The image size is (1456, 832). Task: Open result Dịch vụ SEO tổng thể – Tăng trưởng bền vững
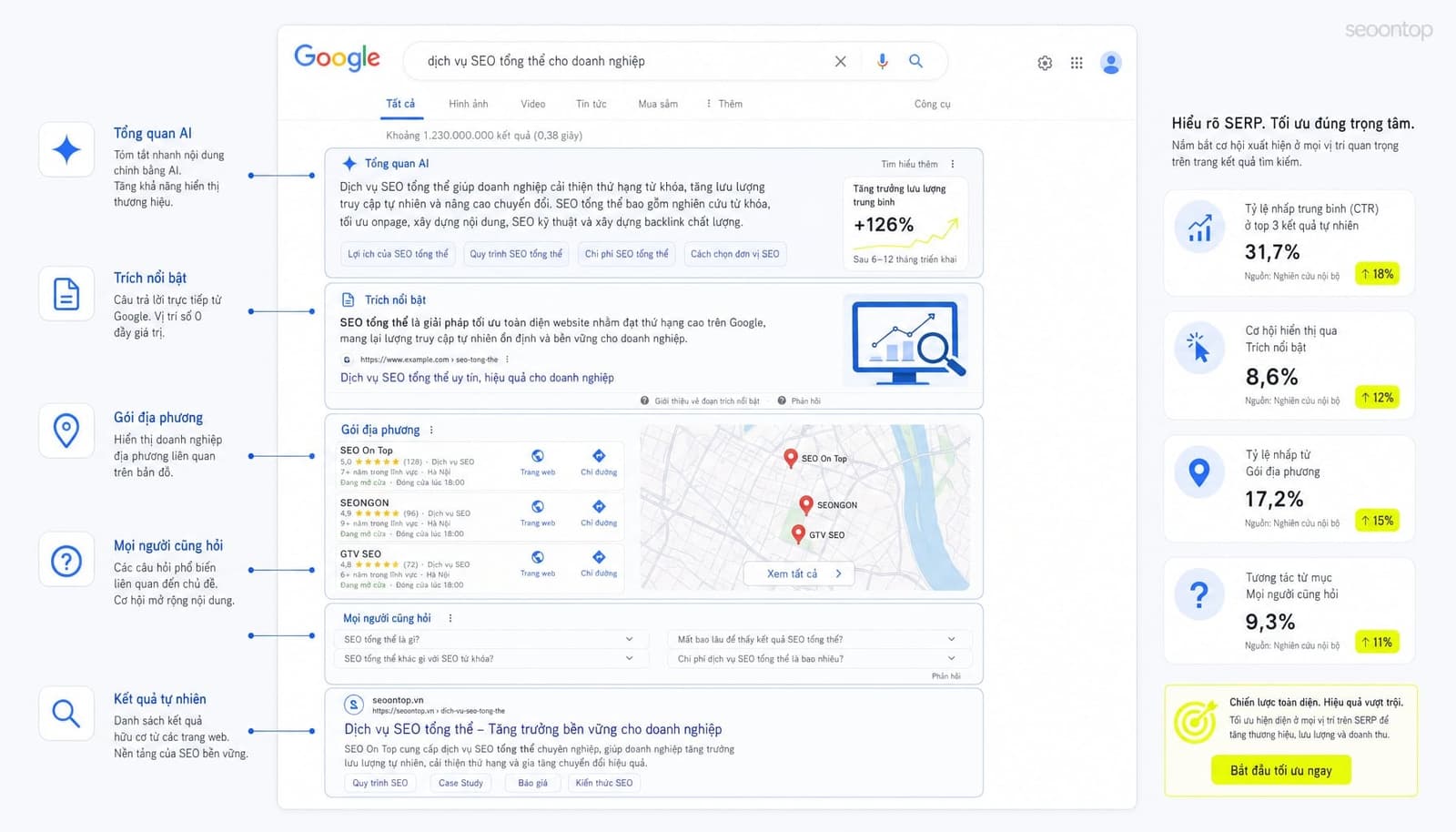click(532, 729)
